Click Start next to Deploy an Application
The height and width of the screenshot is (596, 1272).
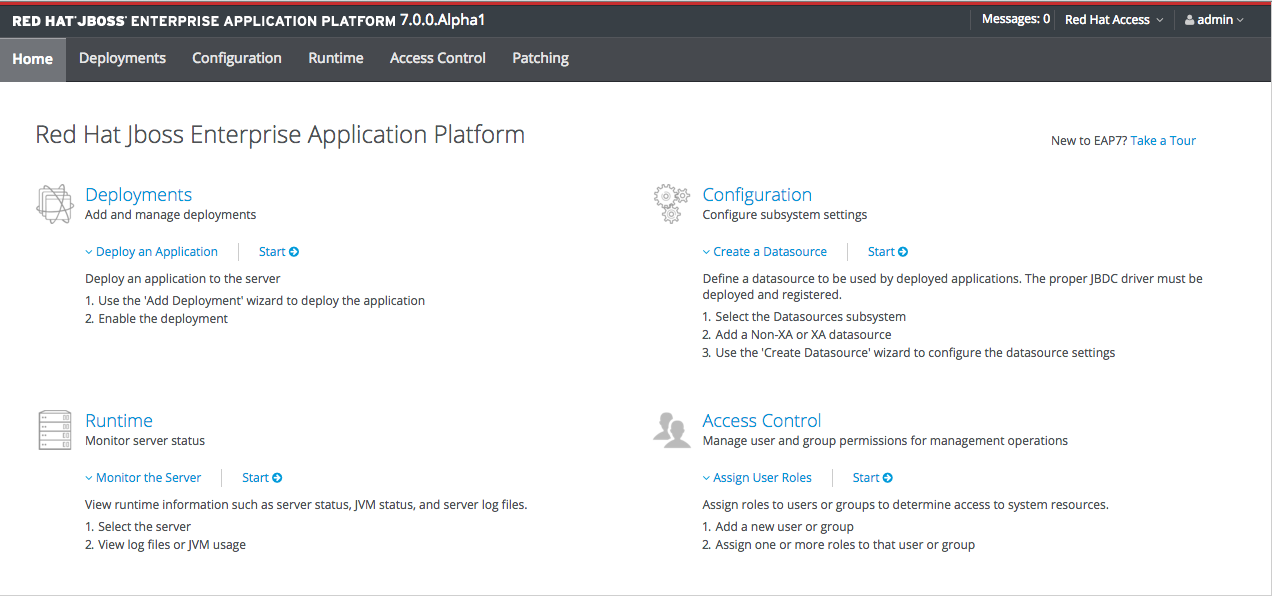pos(279,252)
